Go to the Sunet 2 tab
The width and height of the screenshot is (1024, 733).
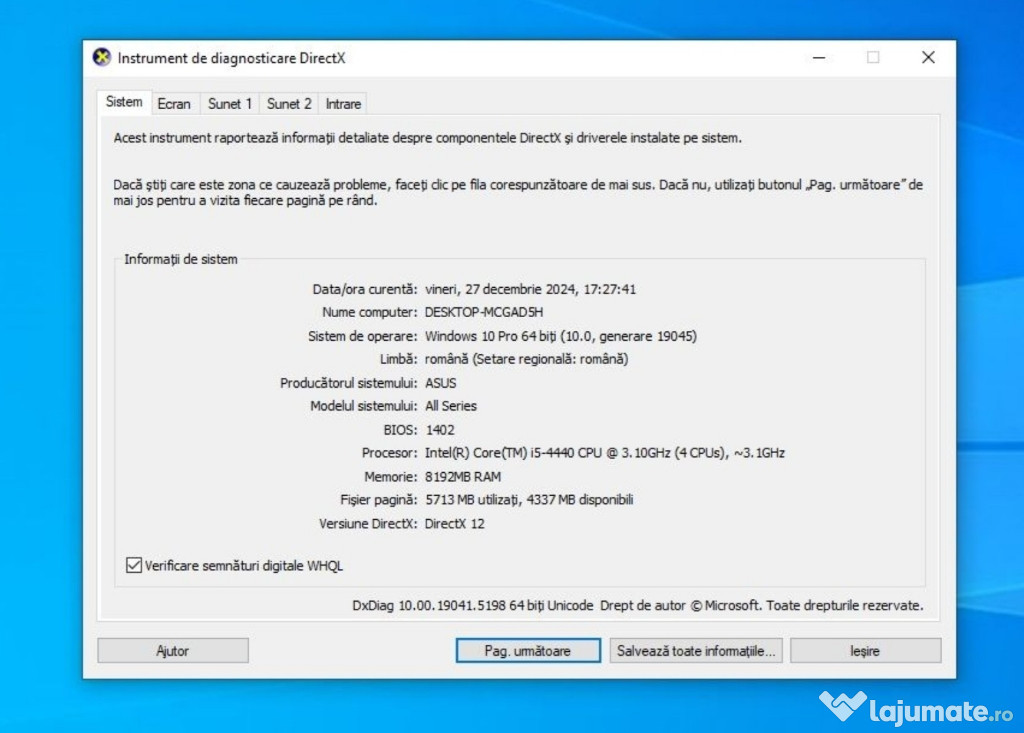289,104
